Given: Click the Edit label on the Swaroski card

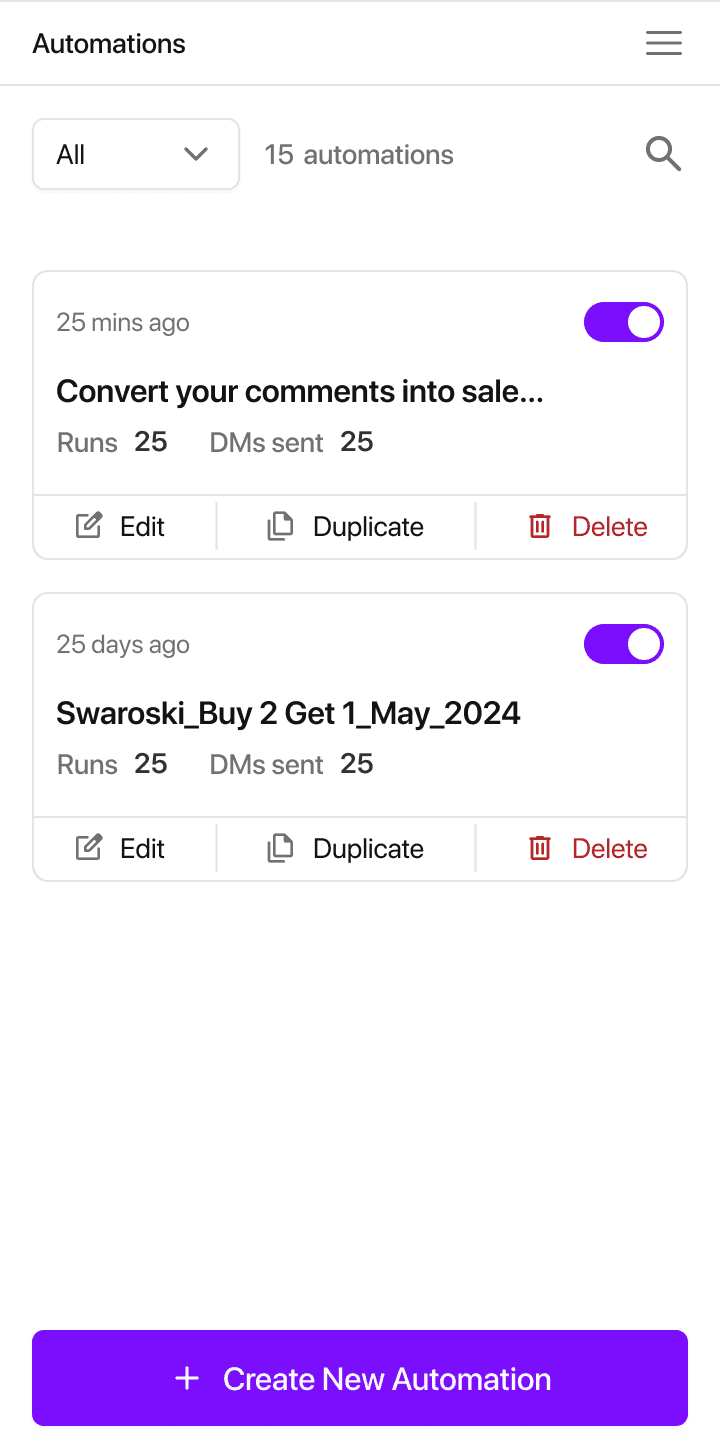Looking at the screenshot, I should pyautogui.click(x=142, y=848).
